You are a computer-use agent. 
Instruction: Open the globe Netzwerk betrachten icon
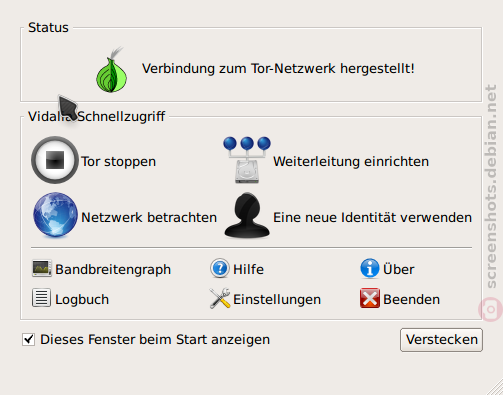click(55, 215)
